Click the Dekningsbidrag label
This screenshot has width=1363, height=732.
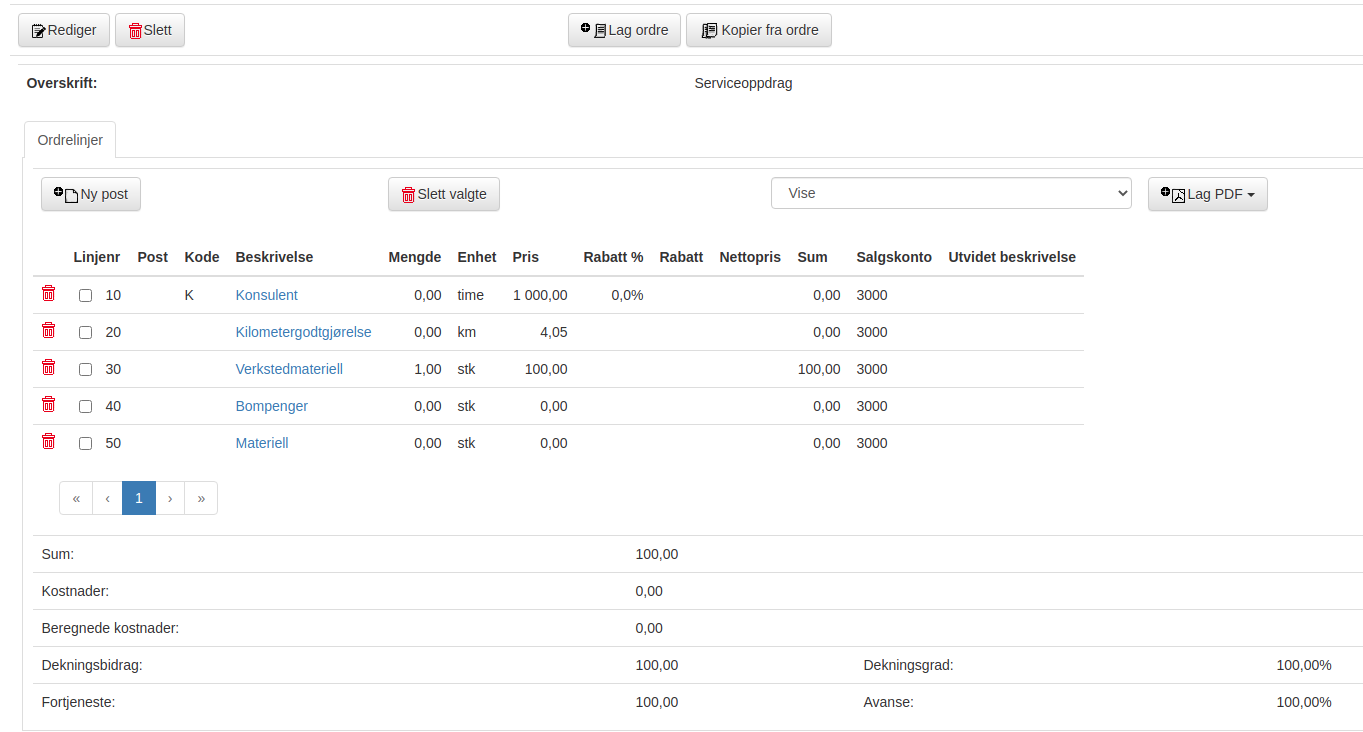92,665
